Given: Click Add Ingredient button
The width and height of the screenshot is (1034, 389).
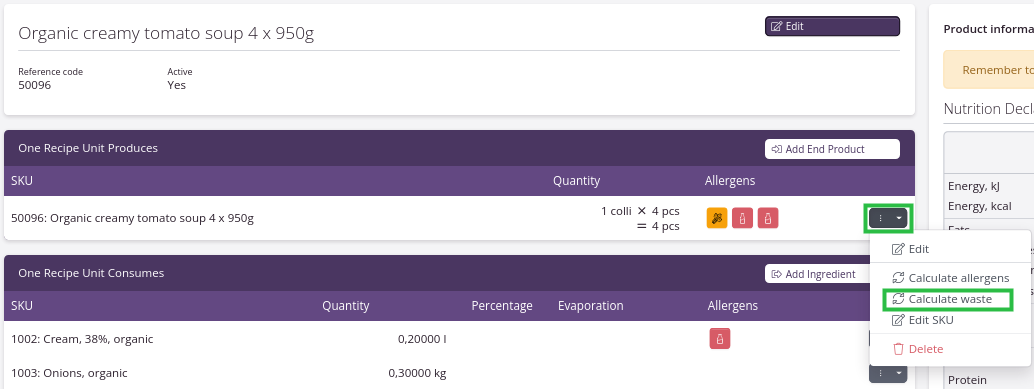Looking at the screenshot, I should click(x=817, y=274).
